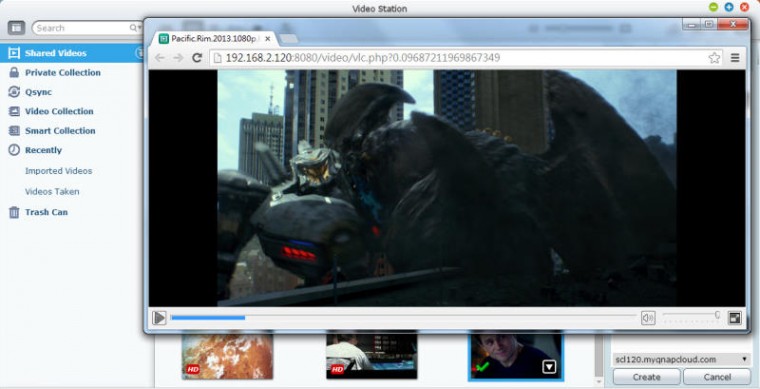Open the scl120.myqnapcloud.com dropdown
Screen dimensions: 760x389
coord(681,359)
